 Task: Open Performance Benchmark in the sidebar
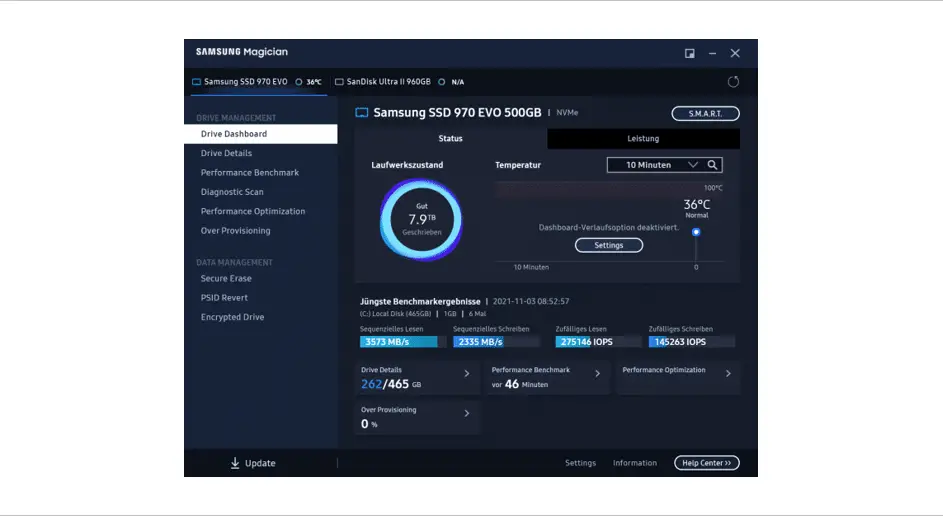point(260,173)
